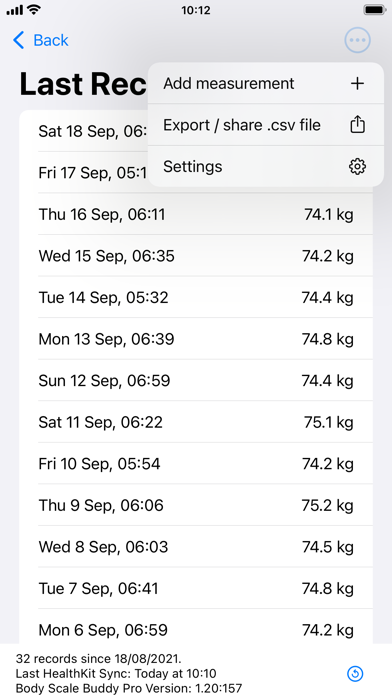Open the Thu 16 Sep 74.1 kg record

click(196, 214)
